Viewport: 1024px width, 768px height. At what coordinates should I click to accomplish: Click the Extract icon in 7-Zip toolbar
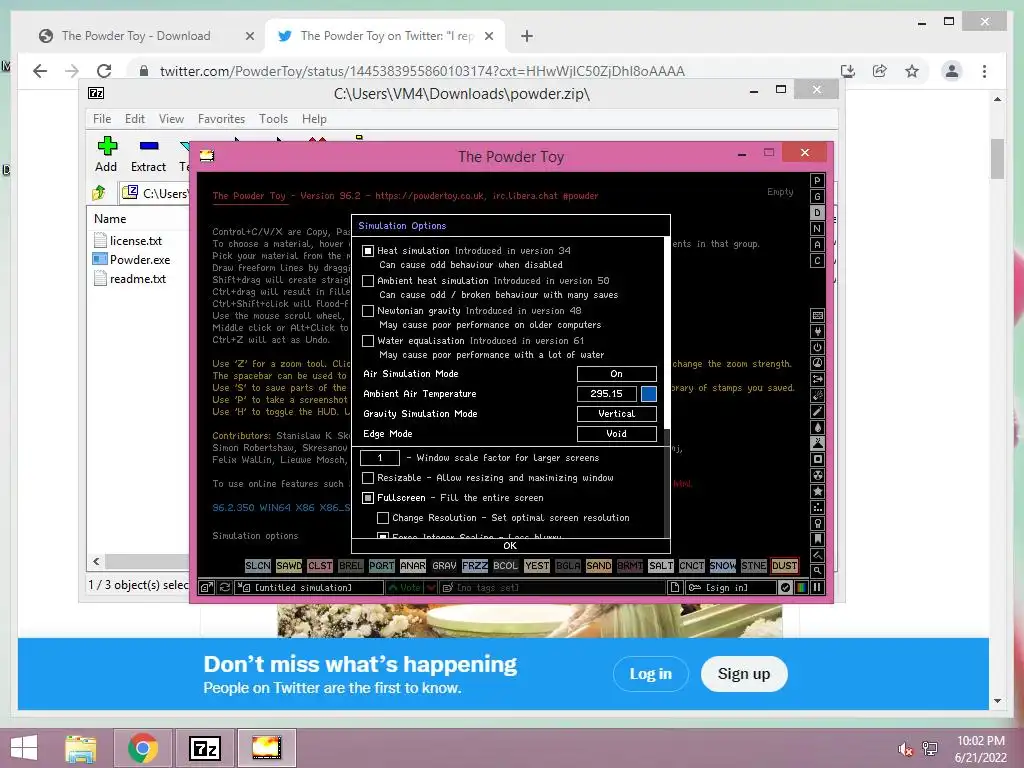(149, 146)
